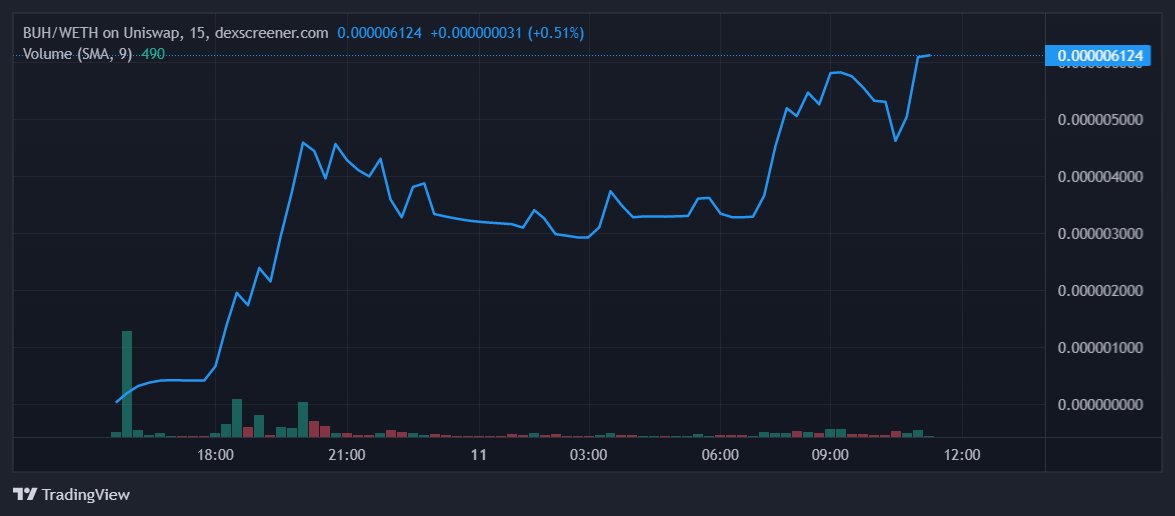
Task: Click the 18:00 time axis label
Action: pos(216,455)
